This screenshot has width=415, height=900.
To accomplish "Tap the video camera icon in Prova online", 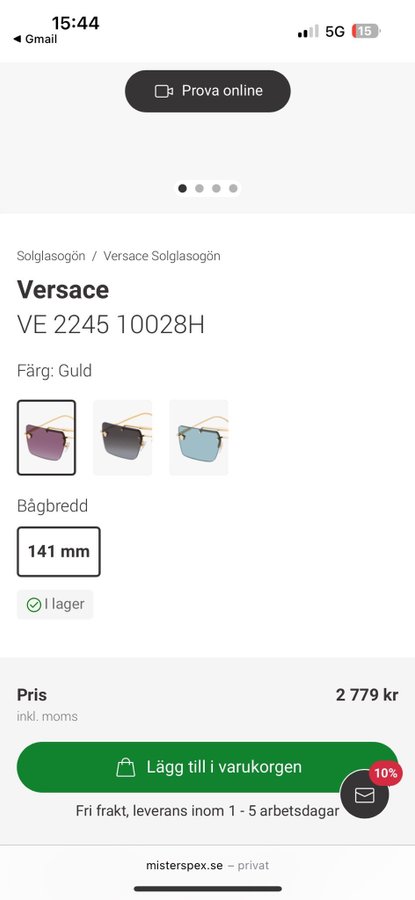I will (x=164, y=91).
